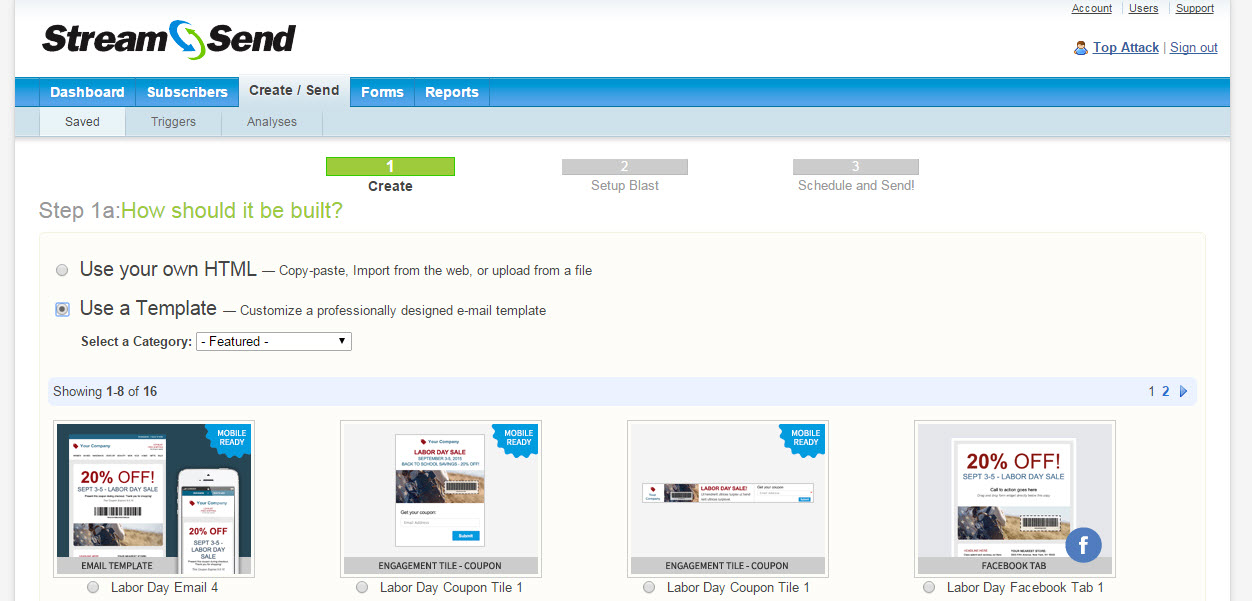Switch to the Reports tab

452,92
